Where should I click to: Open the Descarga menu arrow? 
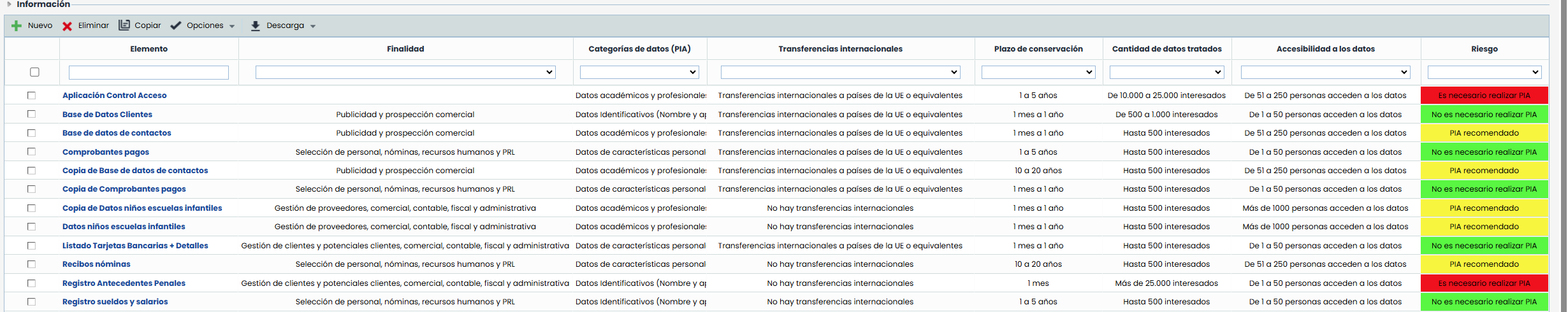click(313, 26)
